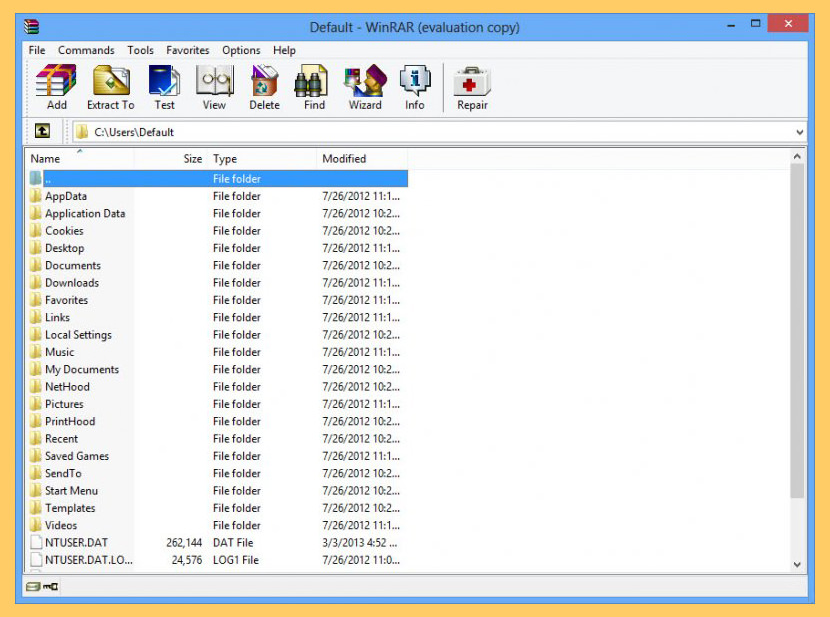Maximize the WinRAR window
The image size is (830, 617).
tap(755, 24)
